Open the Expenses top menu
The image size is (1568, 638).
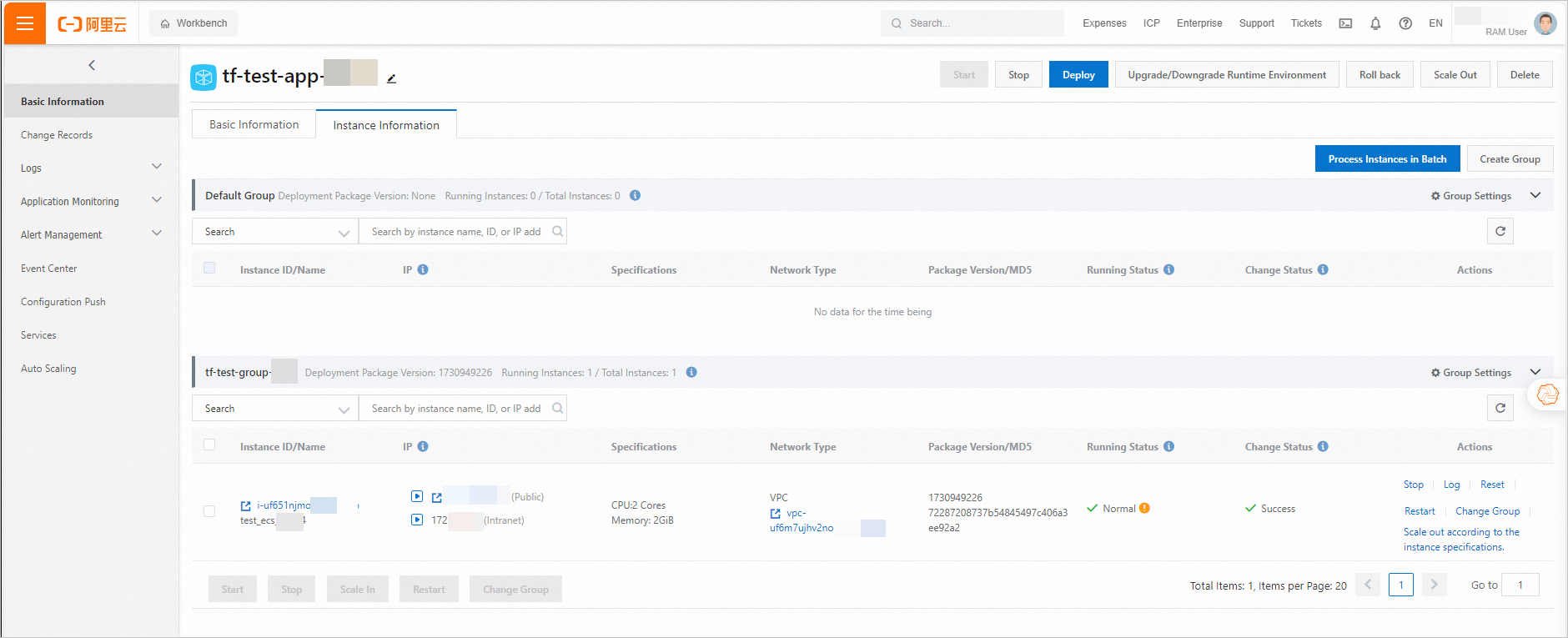pyautogui.click(x=1104, y=23)
